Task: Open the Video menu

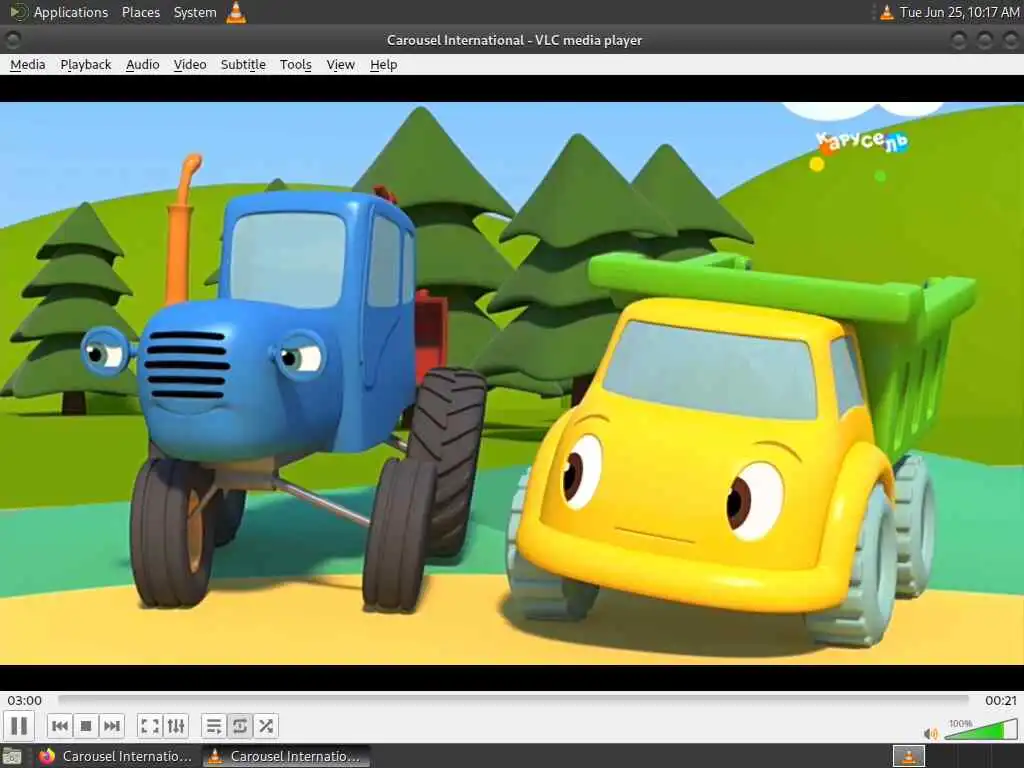Action: point(189,65)
